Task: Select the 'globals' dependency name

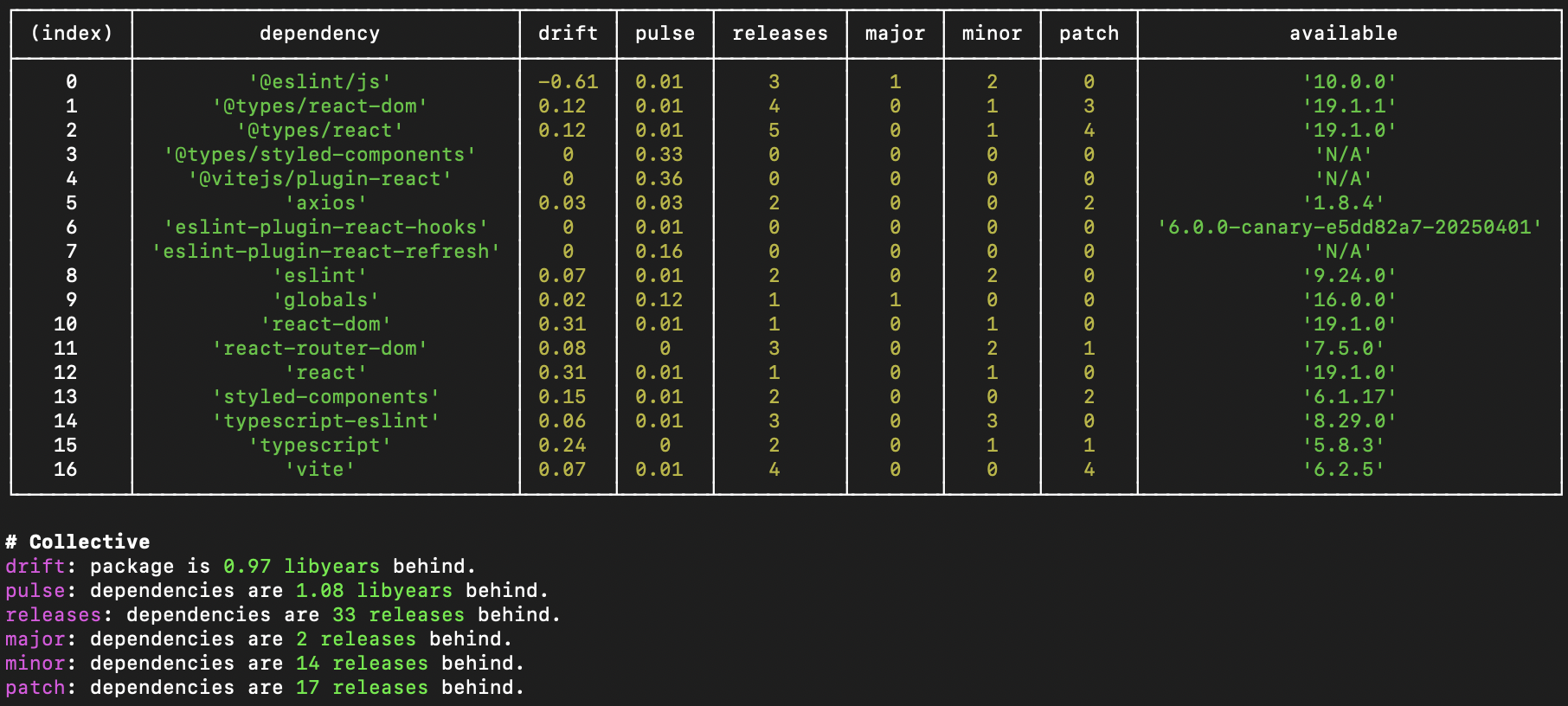Action: tap(326, 300)
